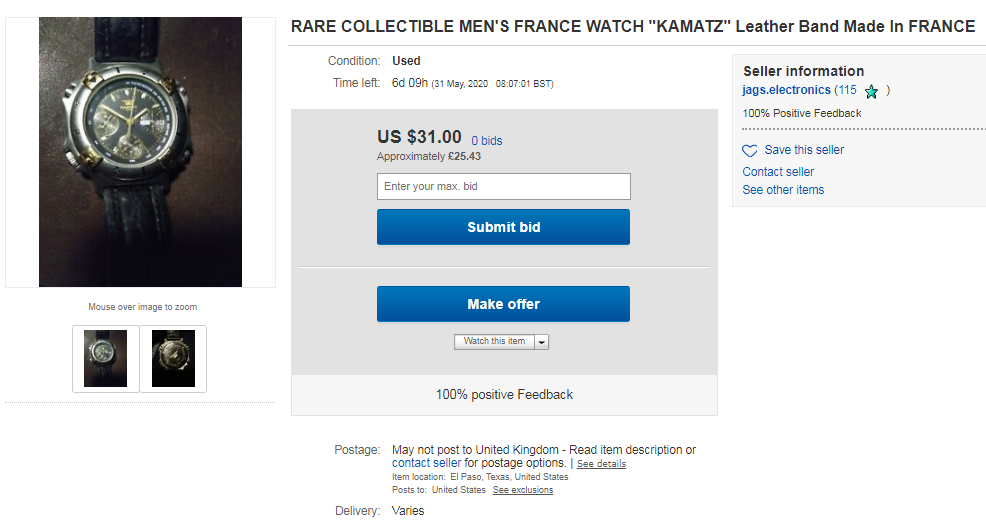Click the Contact seller link
The image size is (986, 529).
pyautogui.click(x=778, y=172)
